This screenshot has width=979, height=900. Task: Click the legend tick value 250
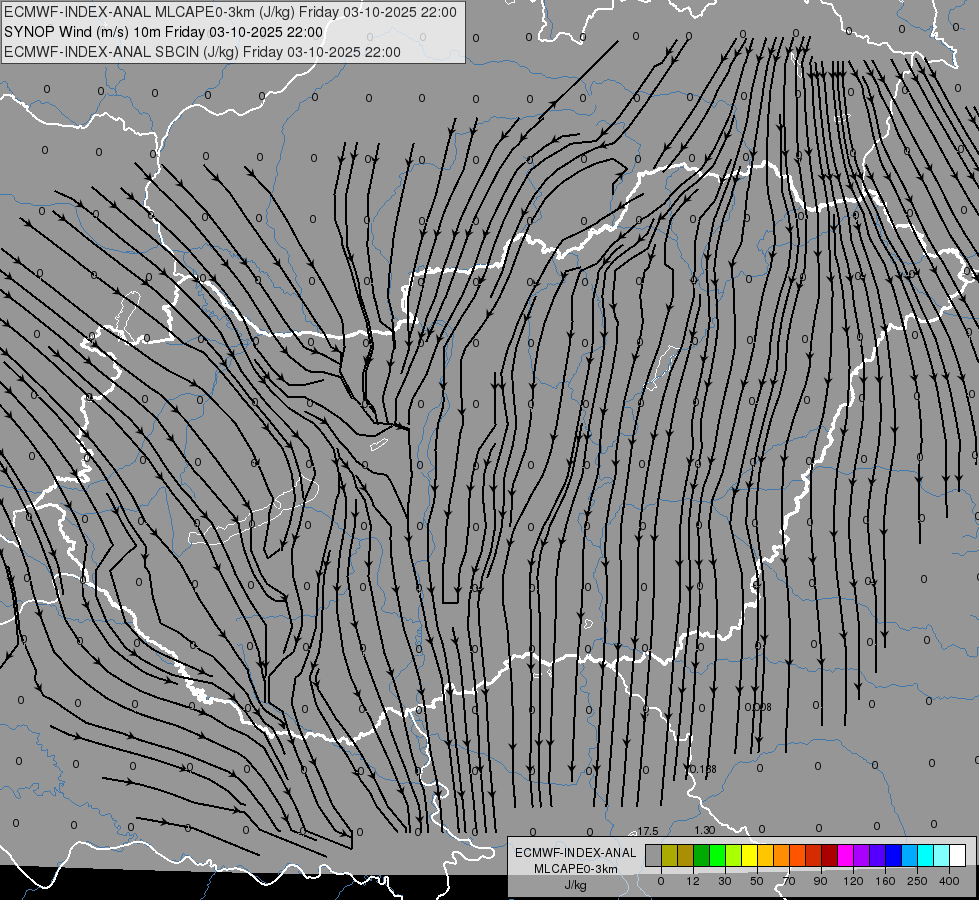point(917,881)
